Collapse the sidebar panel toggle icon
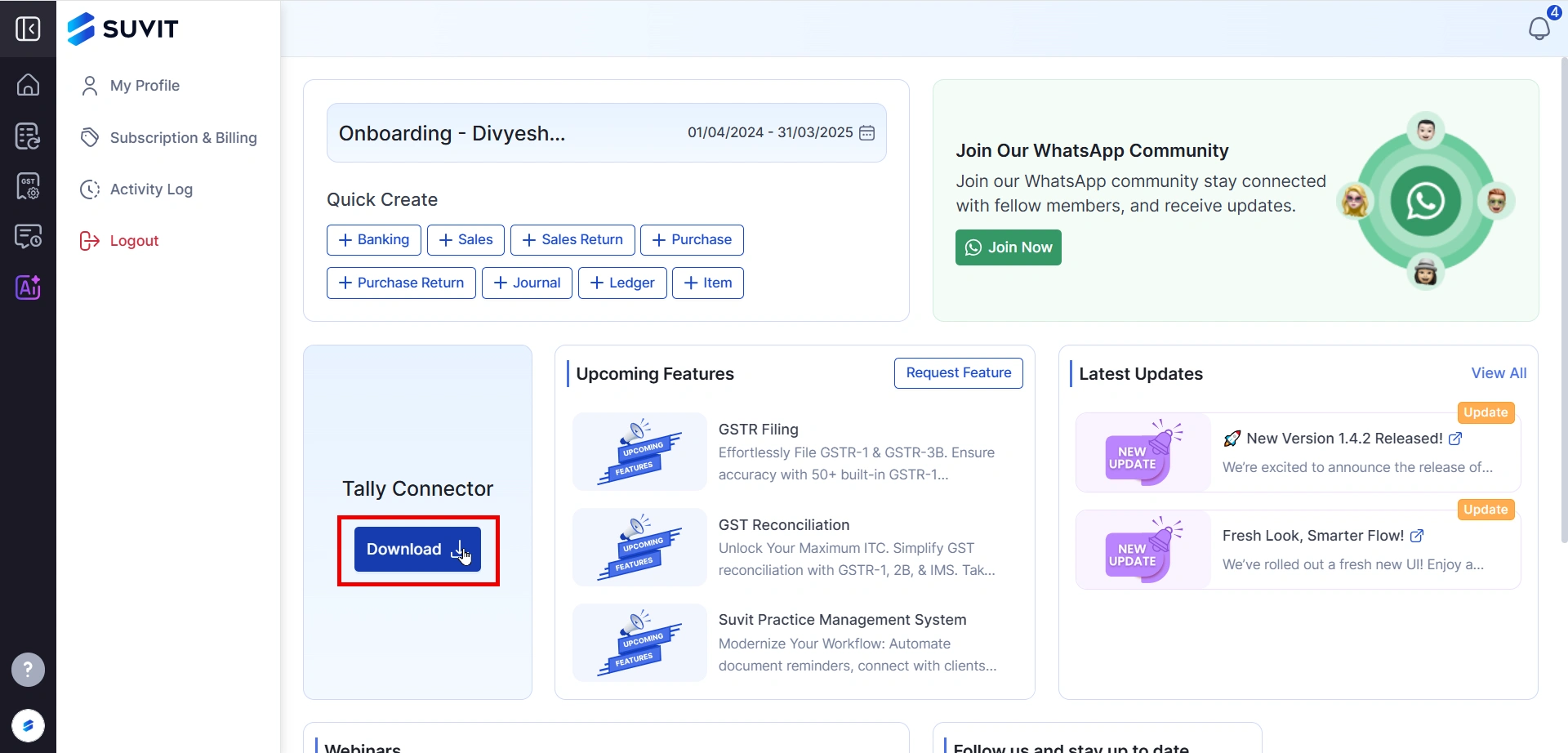 click(x=28, y=29)
